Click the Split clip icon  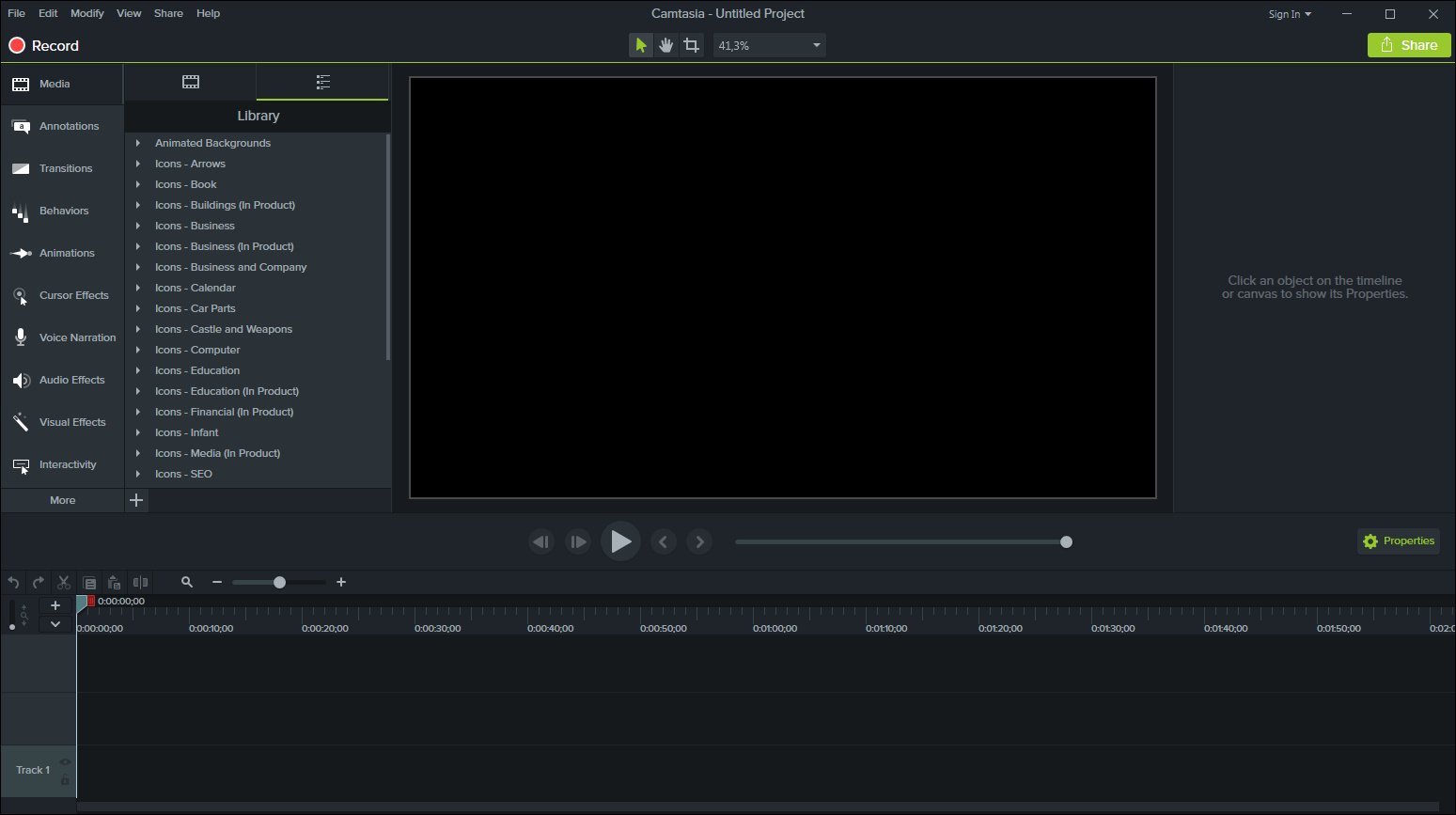pyautogui.click(x=140, y=583)
